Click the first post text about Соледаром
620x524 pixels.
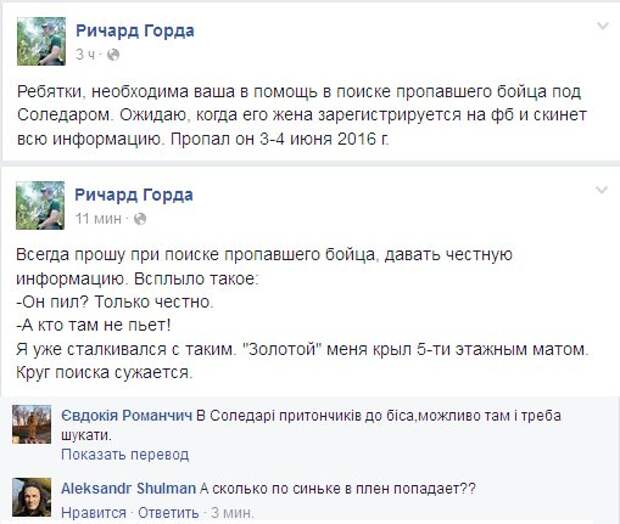tap(302, 115)
